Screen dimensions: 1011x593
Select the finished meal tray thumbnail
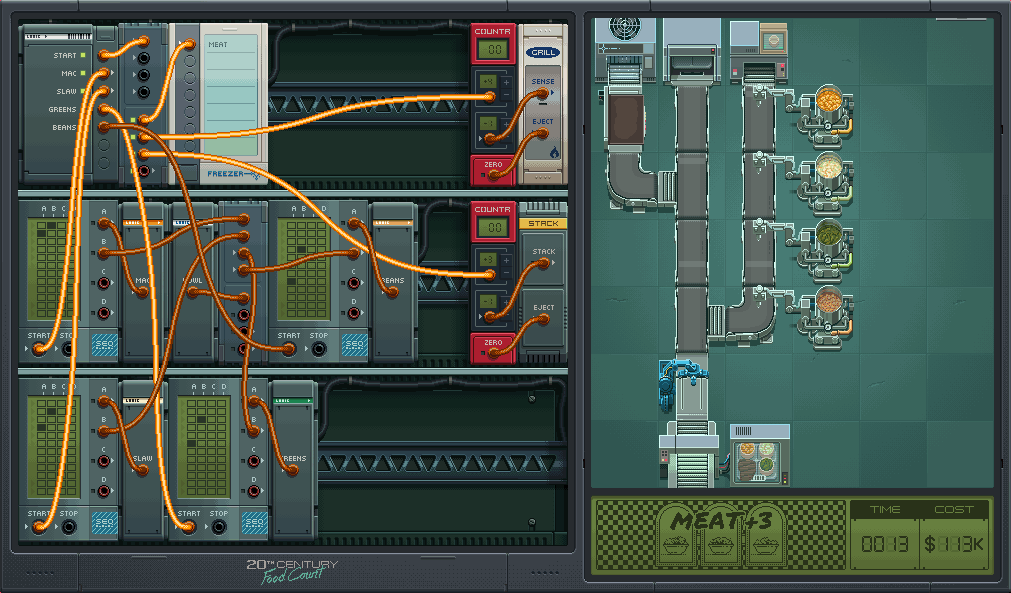759,463
